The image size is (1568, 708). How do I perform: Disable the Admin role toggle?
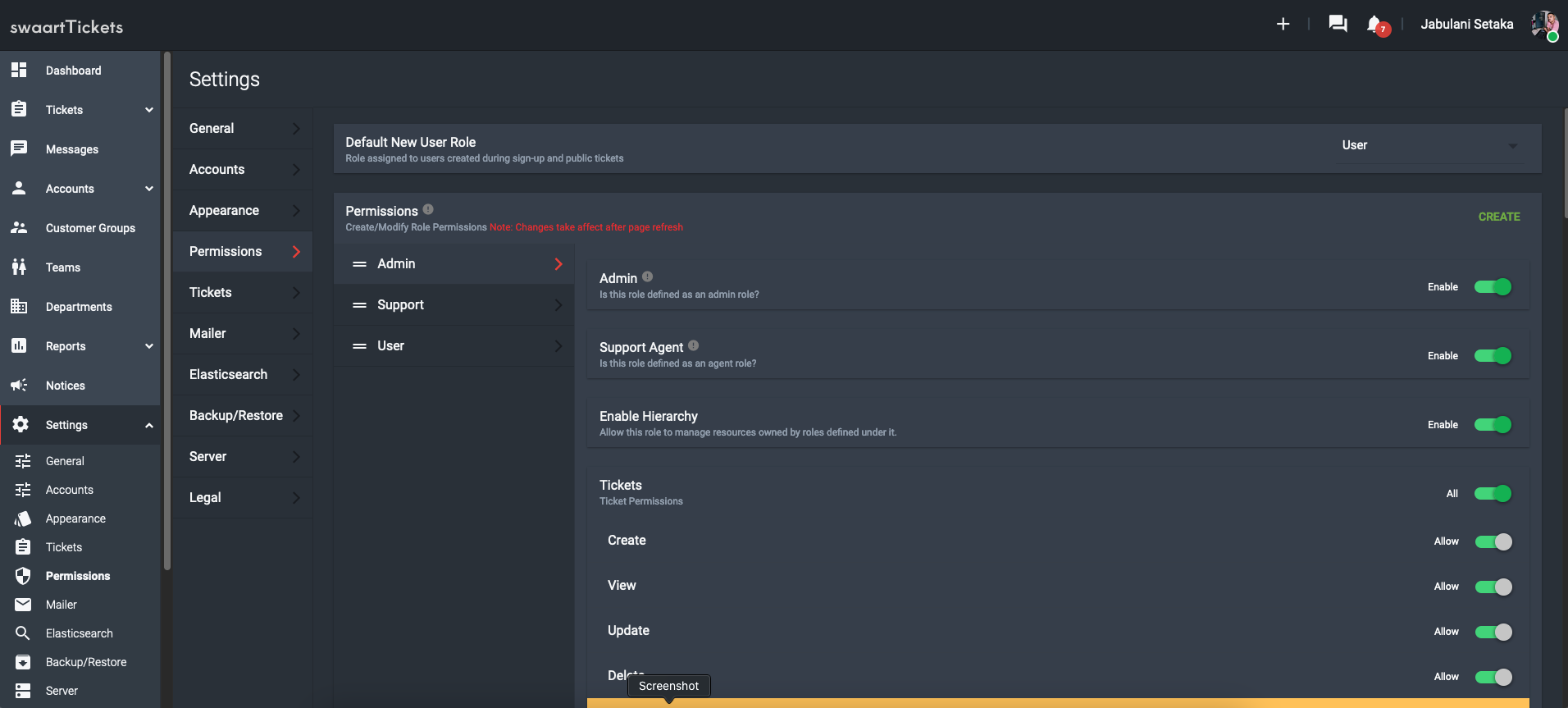[1493, 287]
